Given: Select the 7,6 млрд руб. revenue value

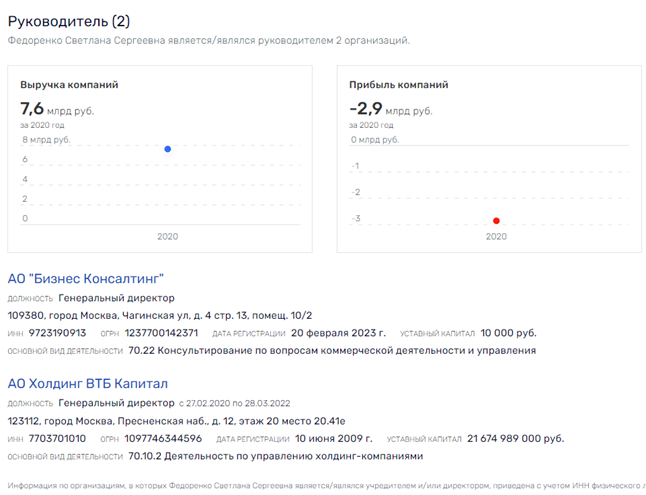Looking at the screenshot, I should coord(57,109).
